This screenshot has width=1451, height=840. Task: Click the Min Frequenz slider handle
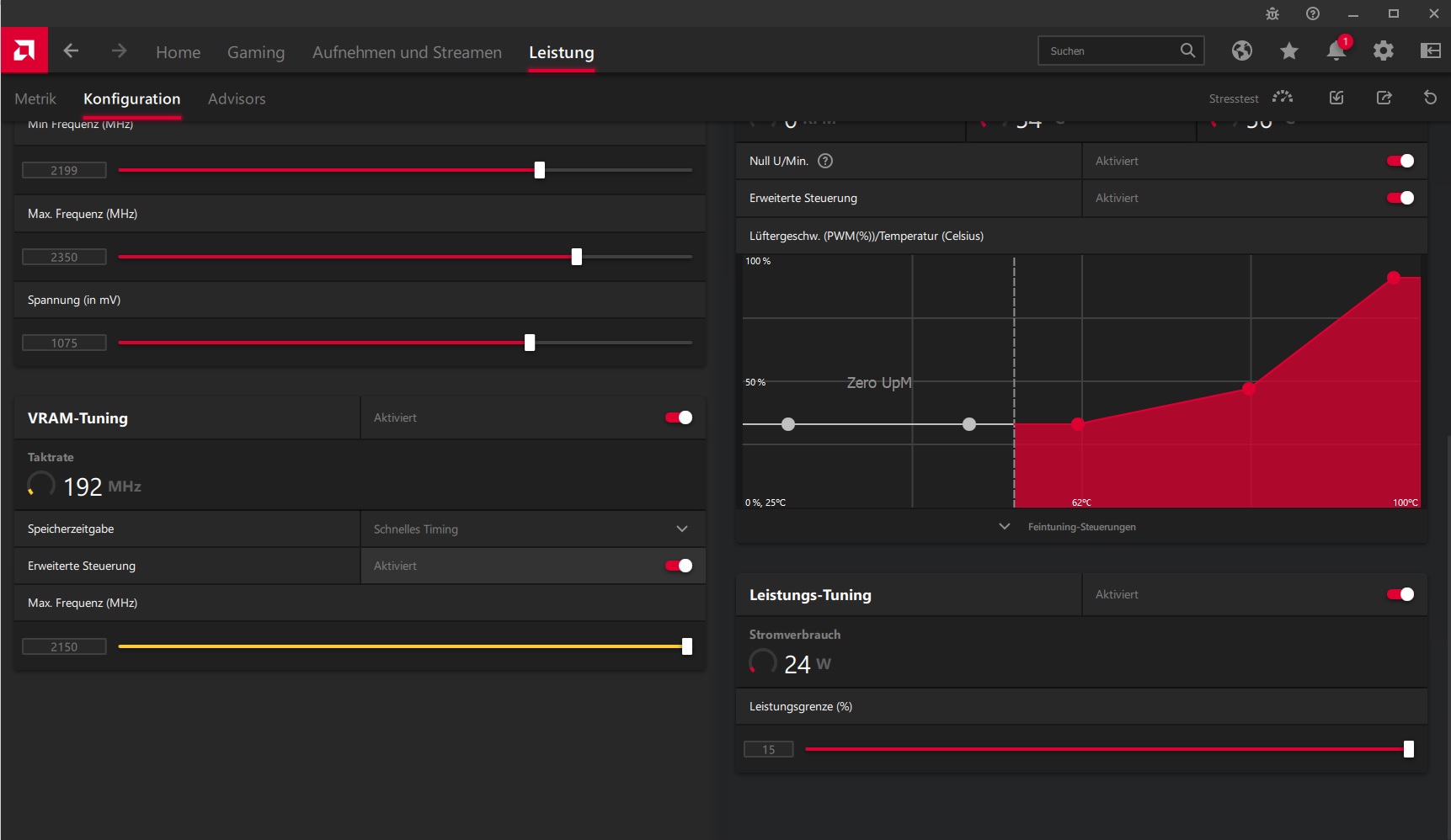[x=540, y=170]
